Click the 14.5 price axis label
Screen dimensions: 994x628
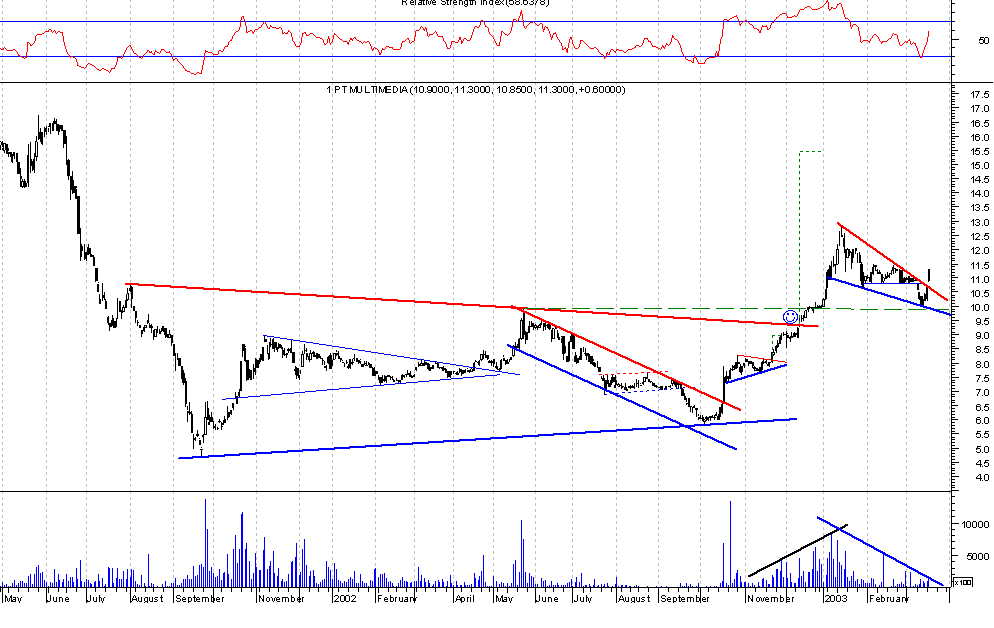980,180
